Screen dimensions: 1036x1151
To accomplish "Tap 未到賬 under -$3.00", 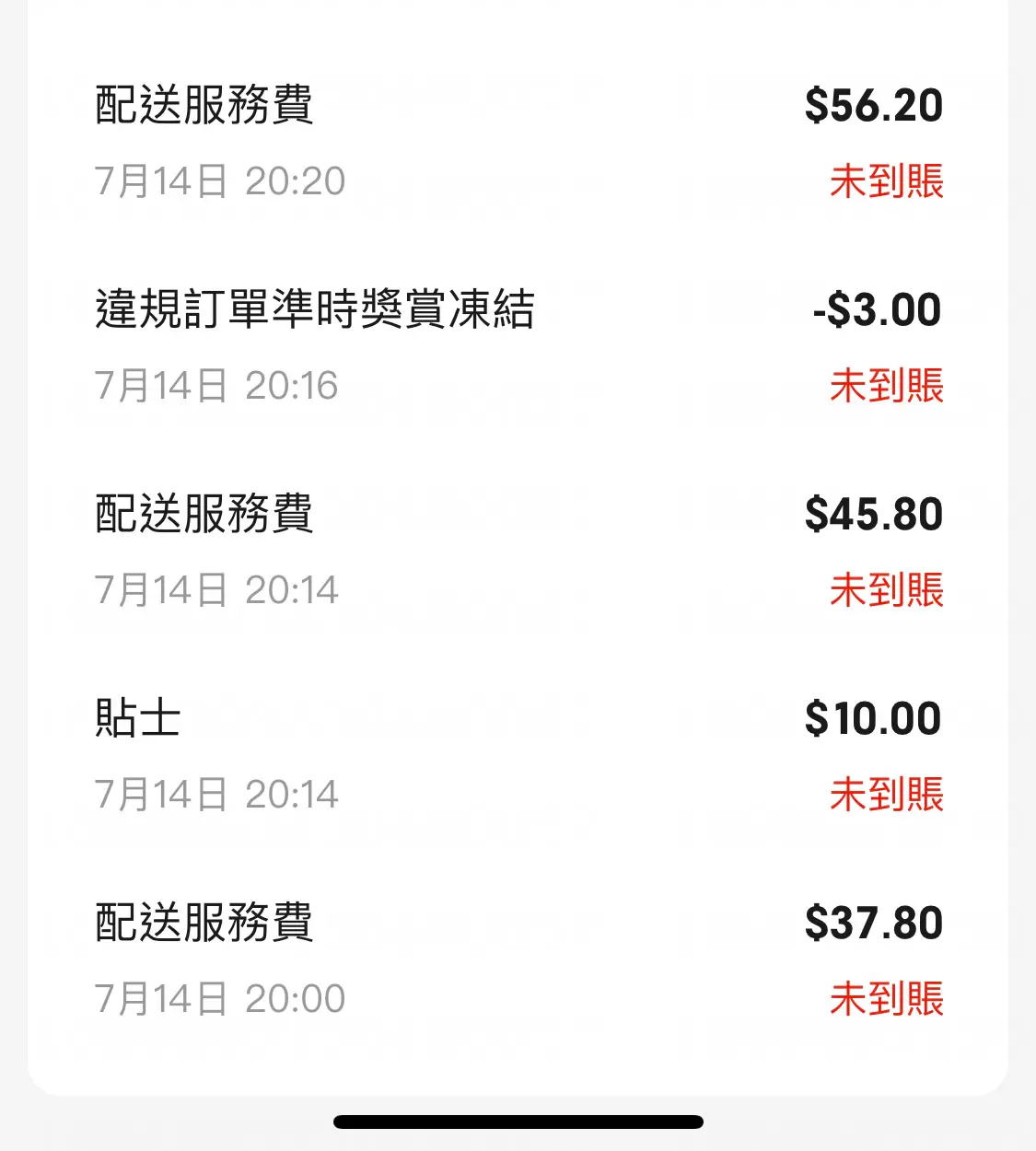I will pyautogui.click(x=887, y=385).
